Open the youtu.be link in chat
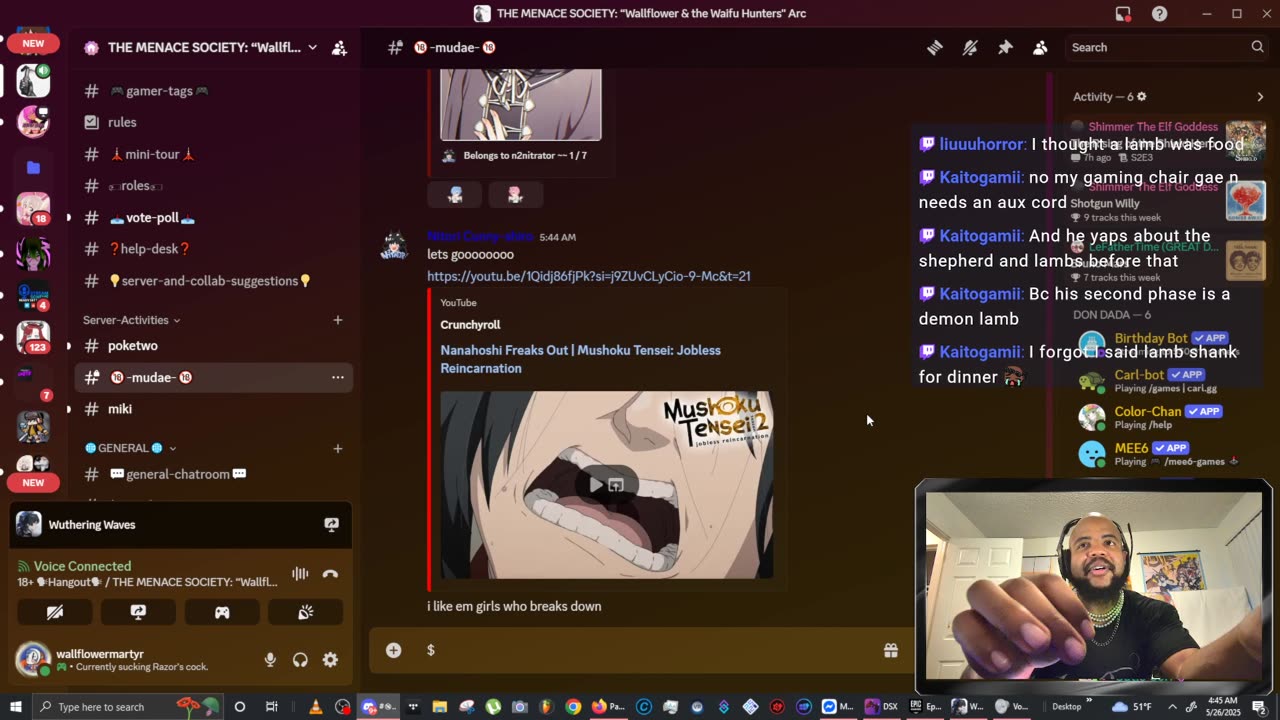 [588, 276]
